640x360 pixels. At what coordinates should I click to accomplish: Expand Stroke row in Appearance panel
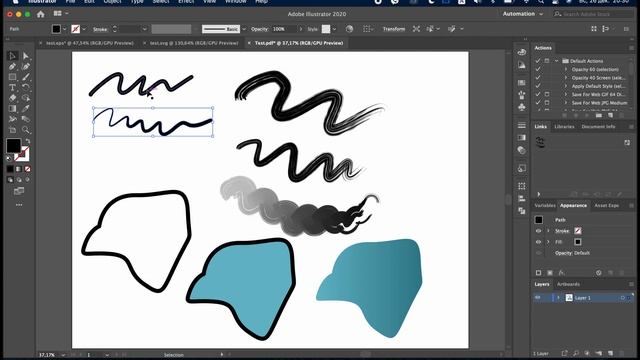point(548,231)
